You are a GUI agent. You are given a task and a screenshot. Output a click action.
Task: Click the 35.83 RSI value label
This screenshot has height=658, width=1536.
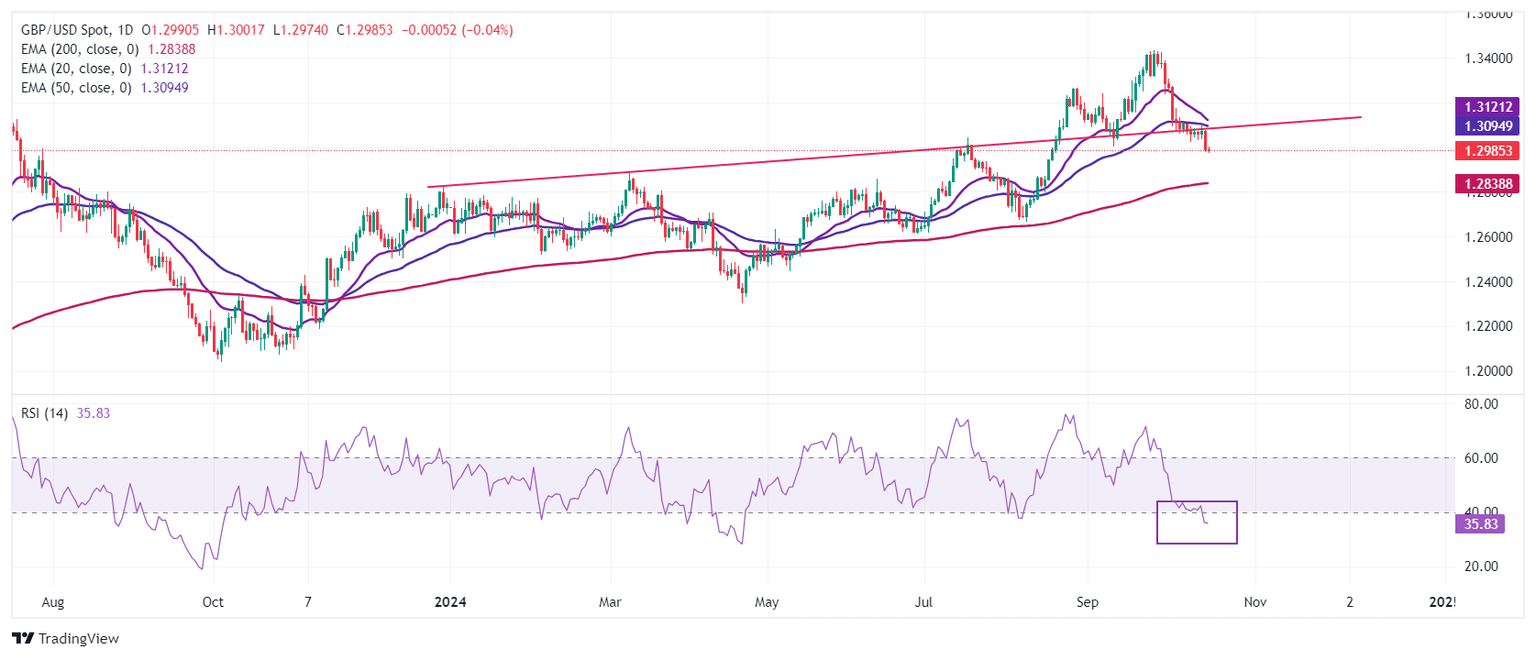pos(1476,524)
